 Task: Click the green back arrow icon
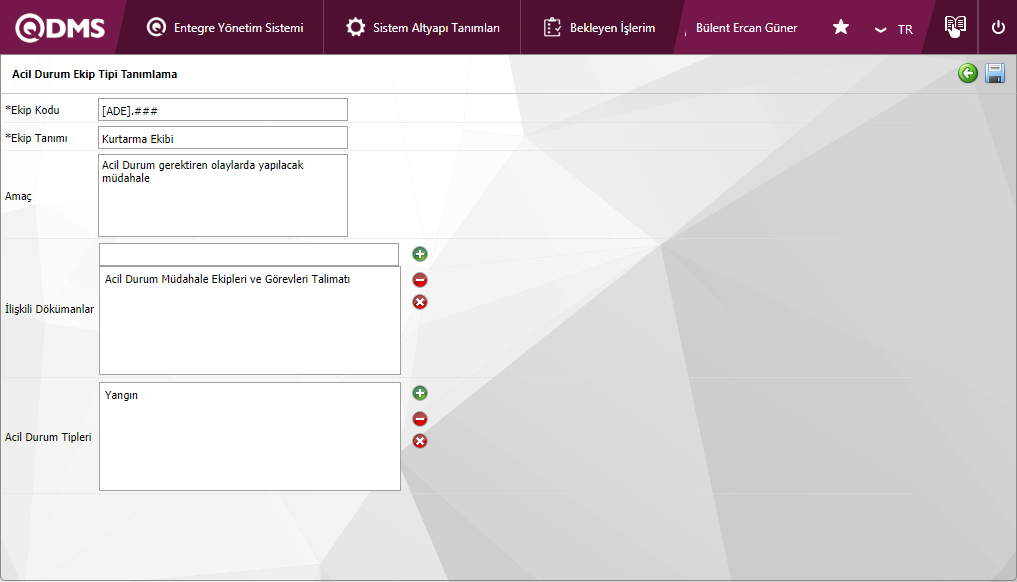[968, 73]
